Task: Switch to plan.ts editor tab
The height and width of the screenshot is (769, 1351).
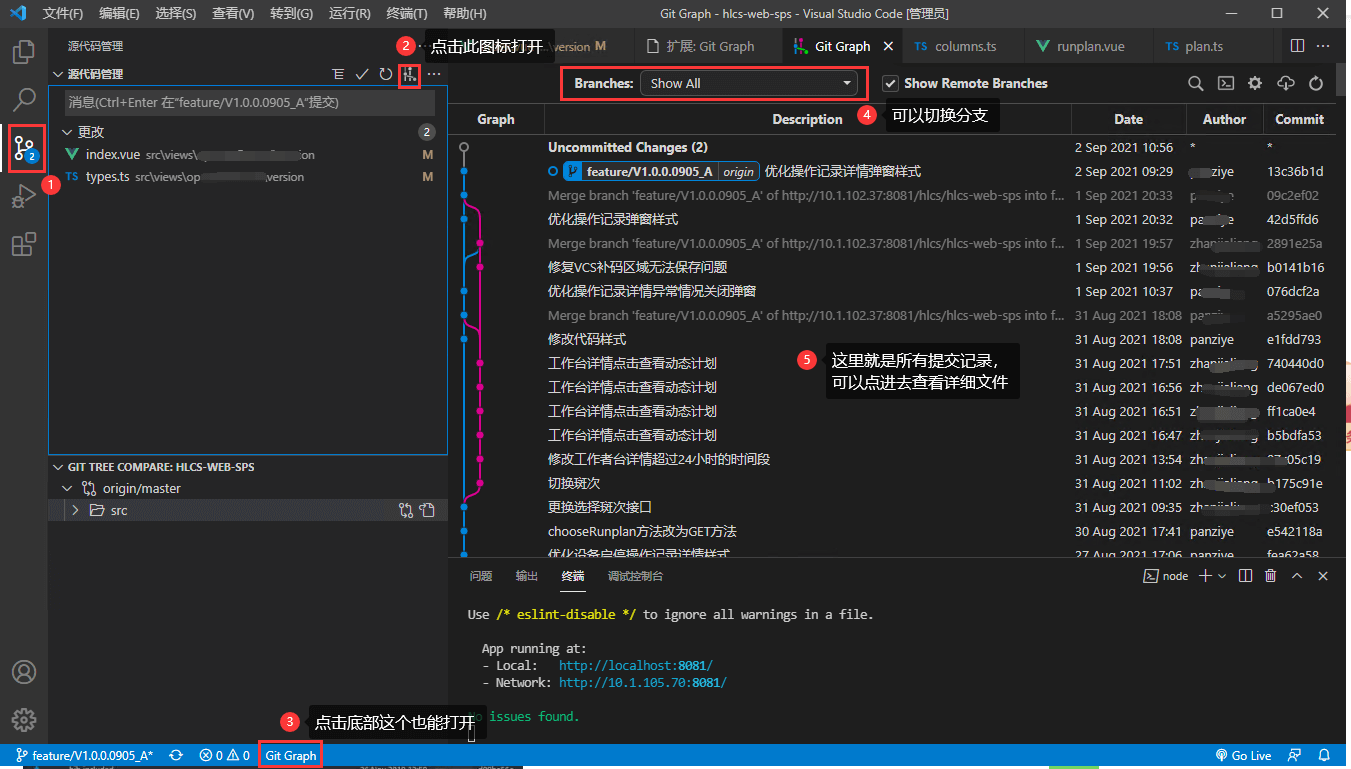Action: point(1204,46)
